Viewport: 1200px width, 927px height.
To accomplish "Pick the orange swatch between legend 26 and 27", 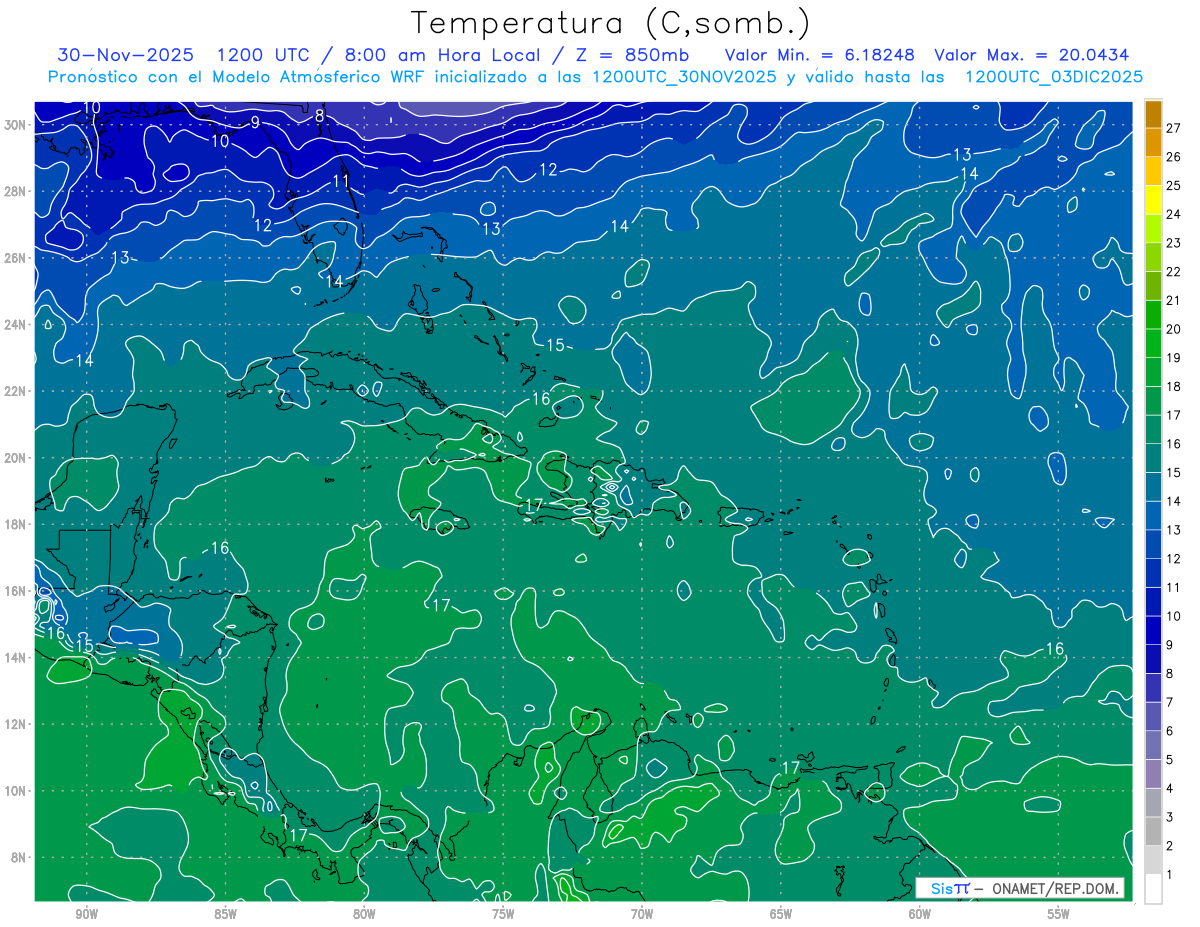I will (x=1153, y=142).
